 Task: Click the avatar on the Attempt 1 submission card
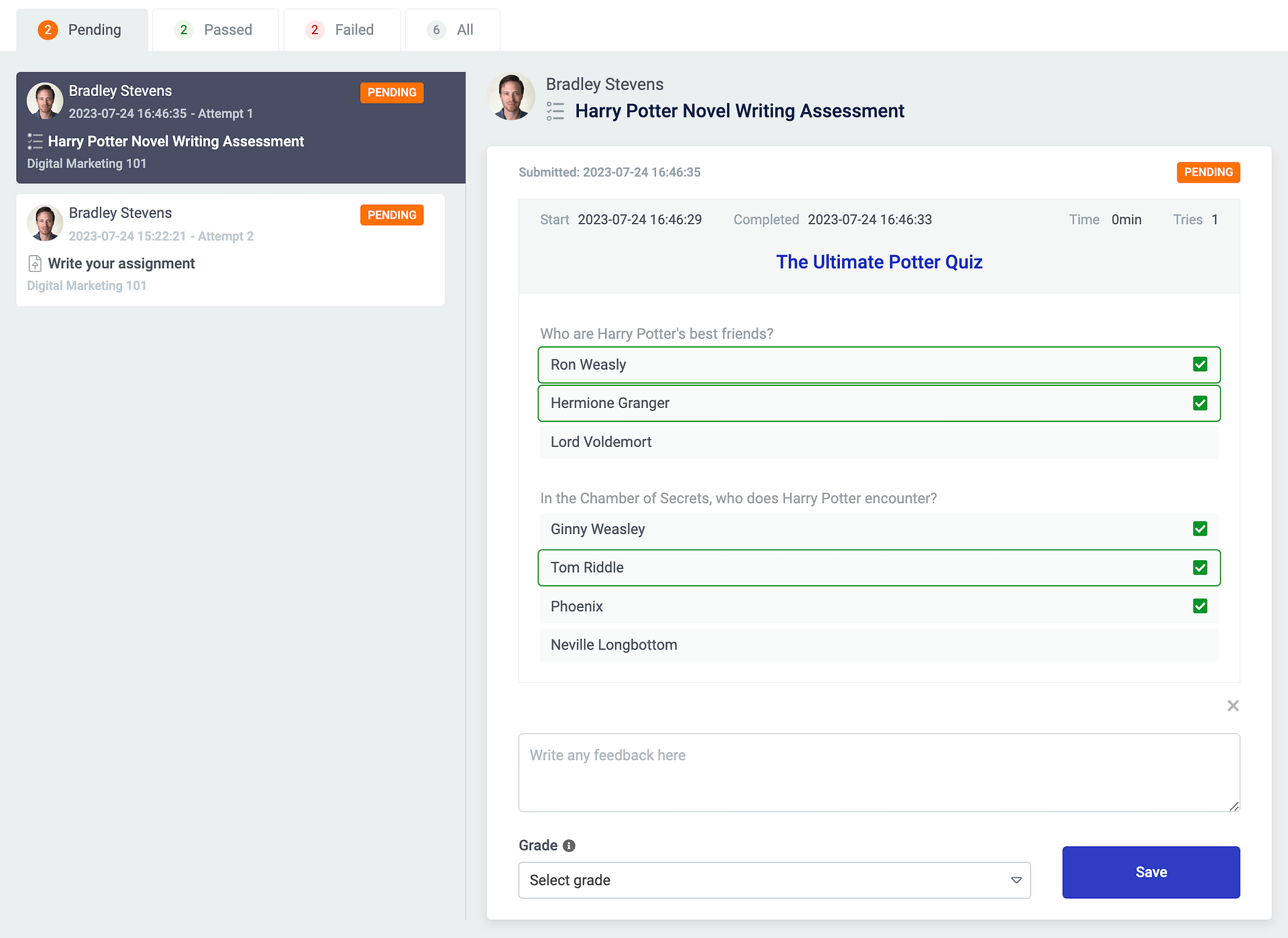44,101
